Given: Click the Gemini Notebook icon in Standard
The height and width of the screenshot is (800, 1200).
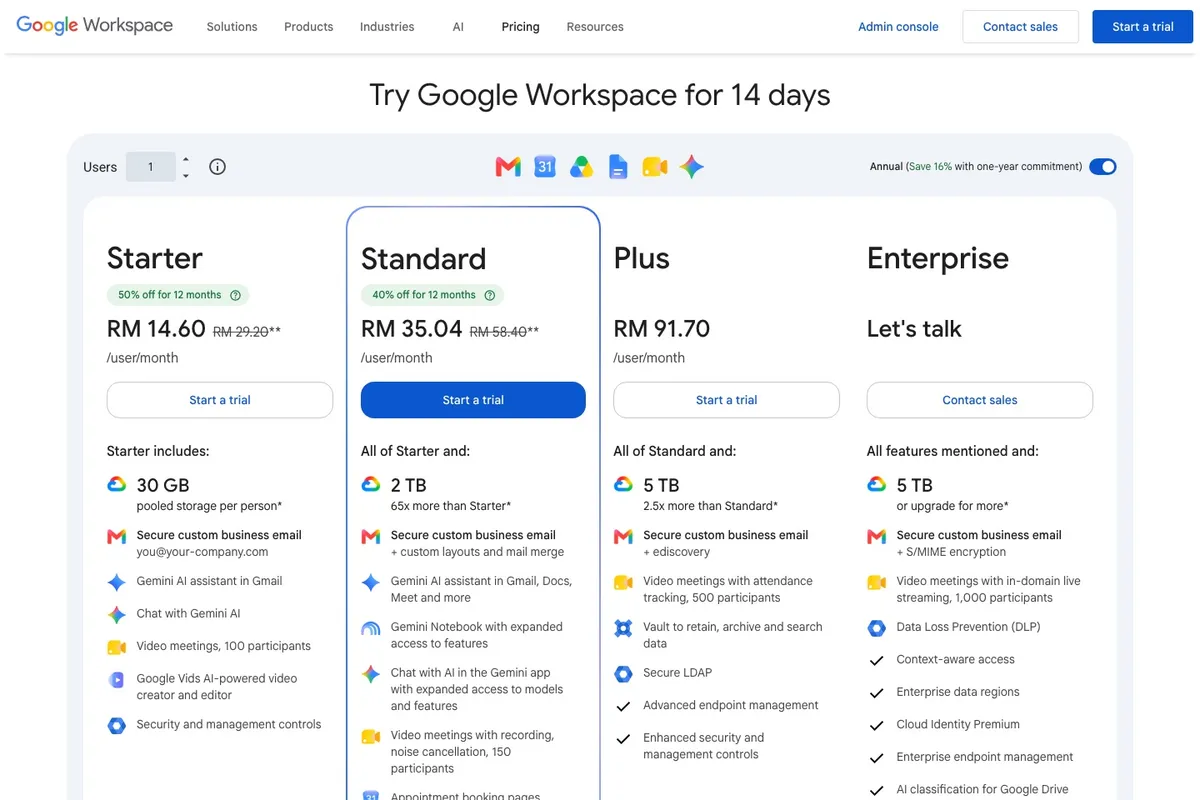Looking at the screenshot, I should pyautogui.click(x=371, y=628).
